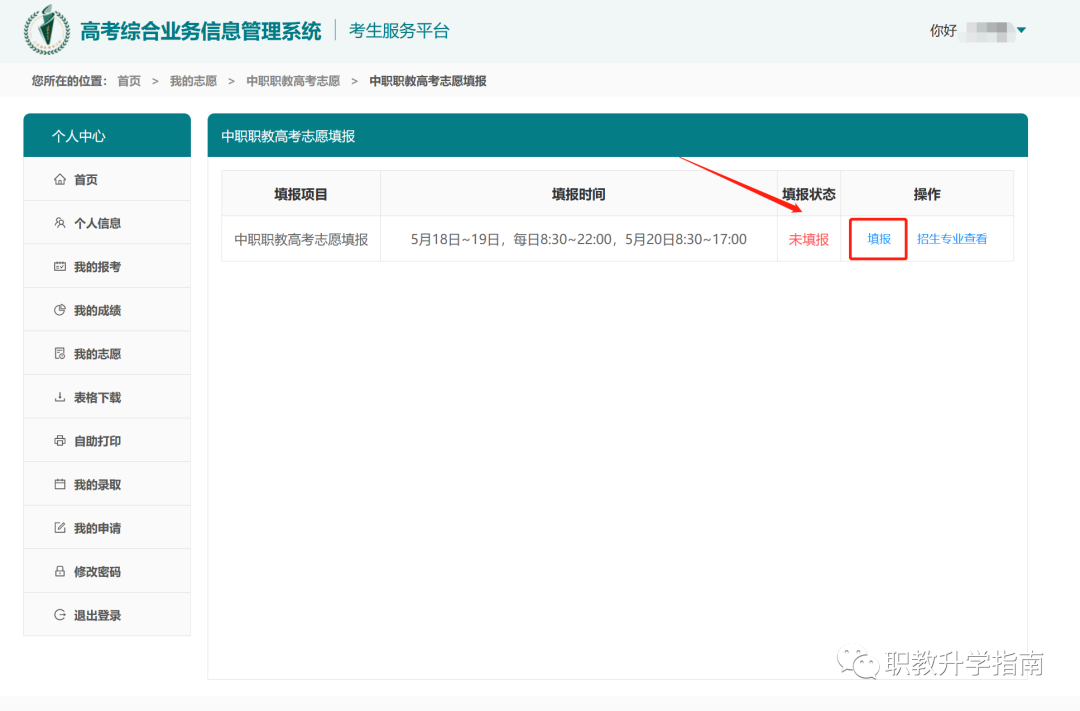Click the edit icon beside 我的申请
The width and height of the screenshot is (1080, 711).
60,528
